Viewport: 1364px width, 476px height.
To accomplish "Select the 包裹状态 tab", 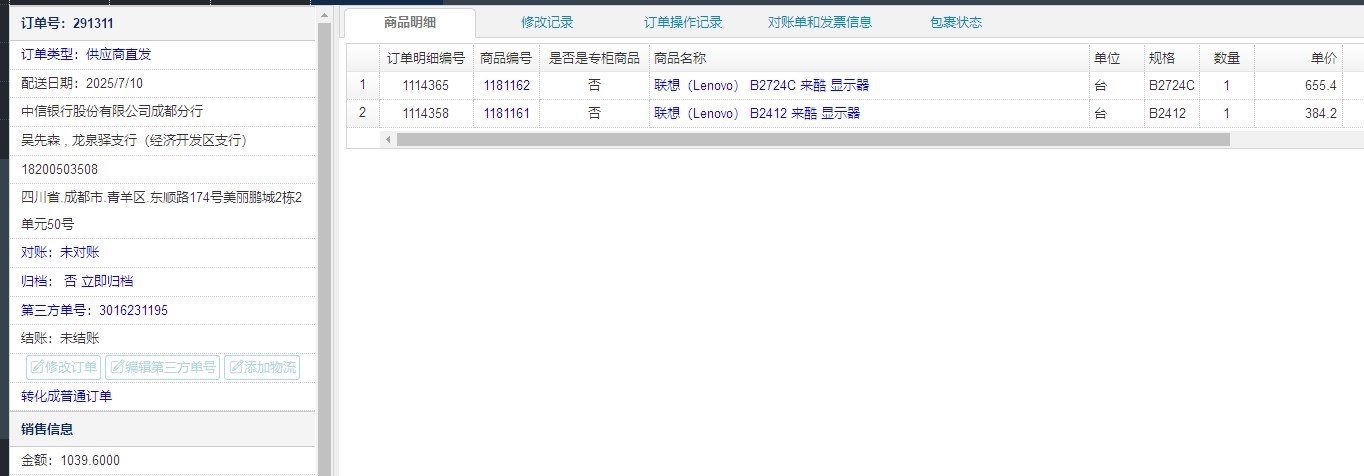I will tap(956, 22).
